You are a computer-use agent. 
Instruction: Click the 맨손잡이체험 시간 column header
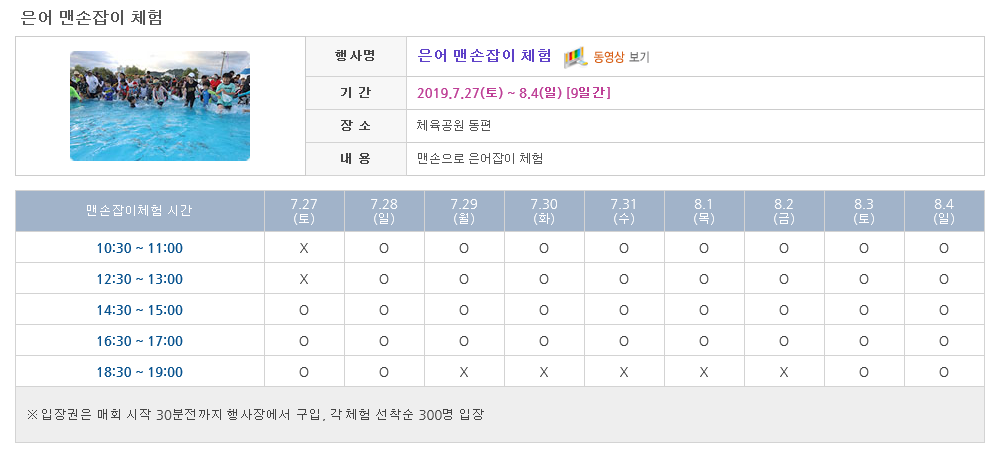(140, 211)
